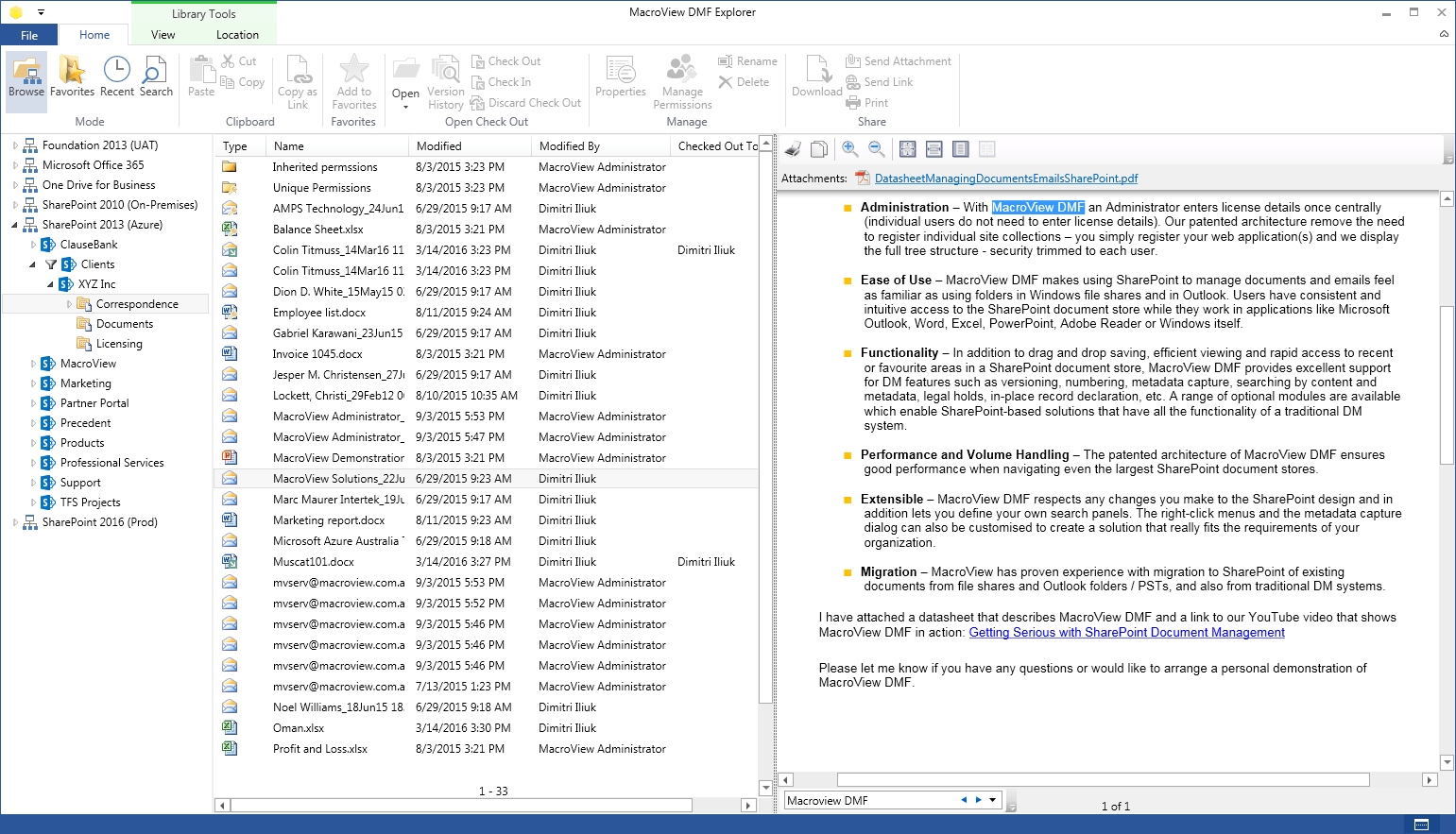This screenshot has height=834, width=1456.
Task: Click the Download button
Action: (x=816, y=77)
